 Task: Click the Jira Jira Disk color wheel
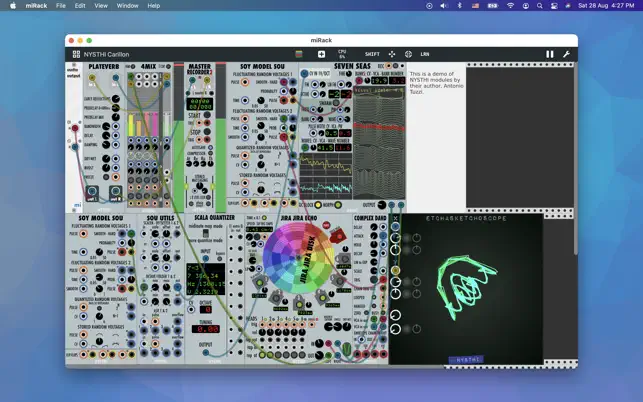[298, 258]
